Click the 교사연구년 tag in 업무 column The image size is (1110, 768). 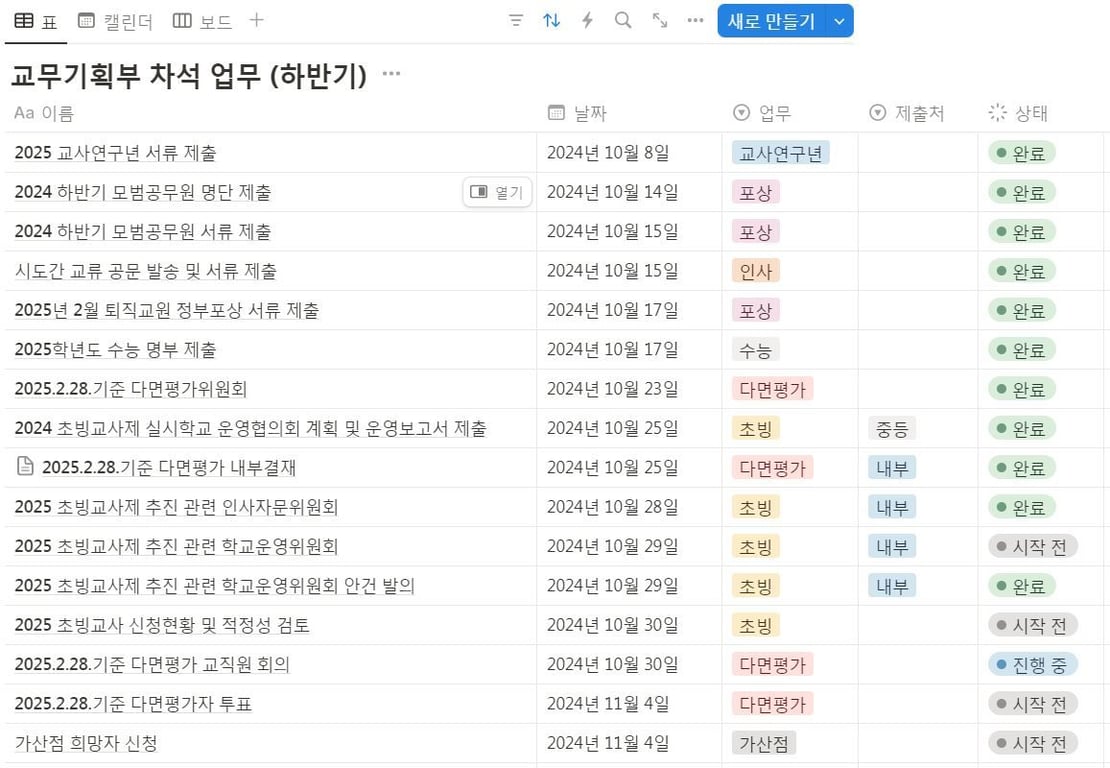click(781, 153)
